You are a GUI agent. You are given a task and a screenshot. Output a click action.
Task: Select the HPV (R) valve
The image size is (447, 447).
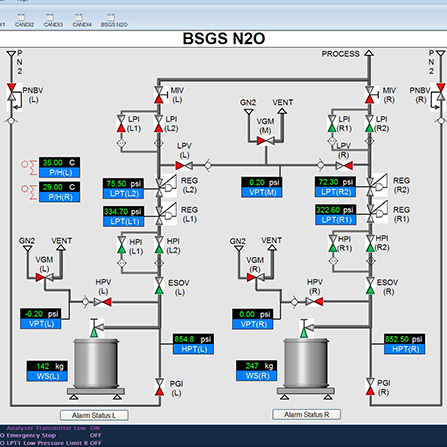click(314, 302)
